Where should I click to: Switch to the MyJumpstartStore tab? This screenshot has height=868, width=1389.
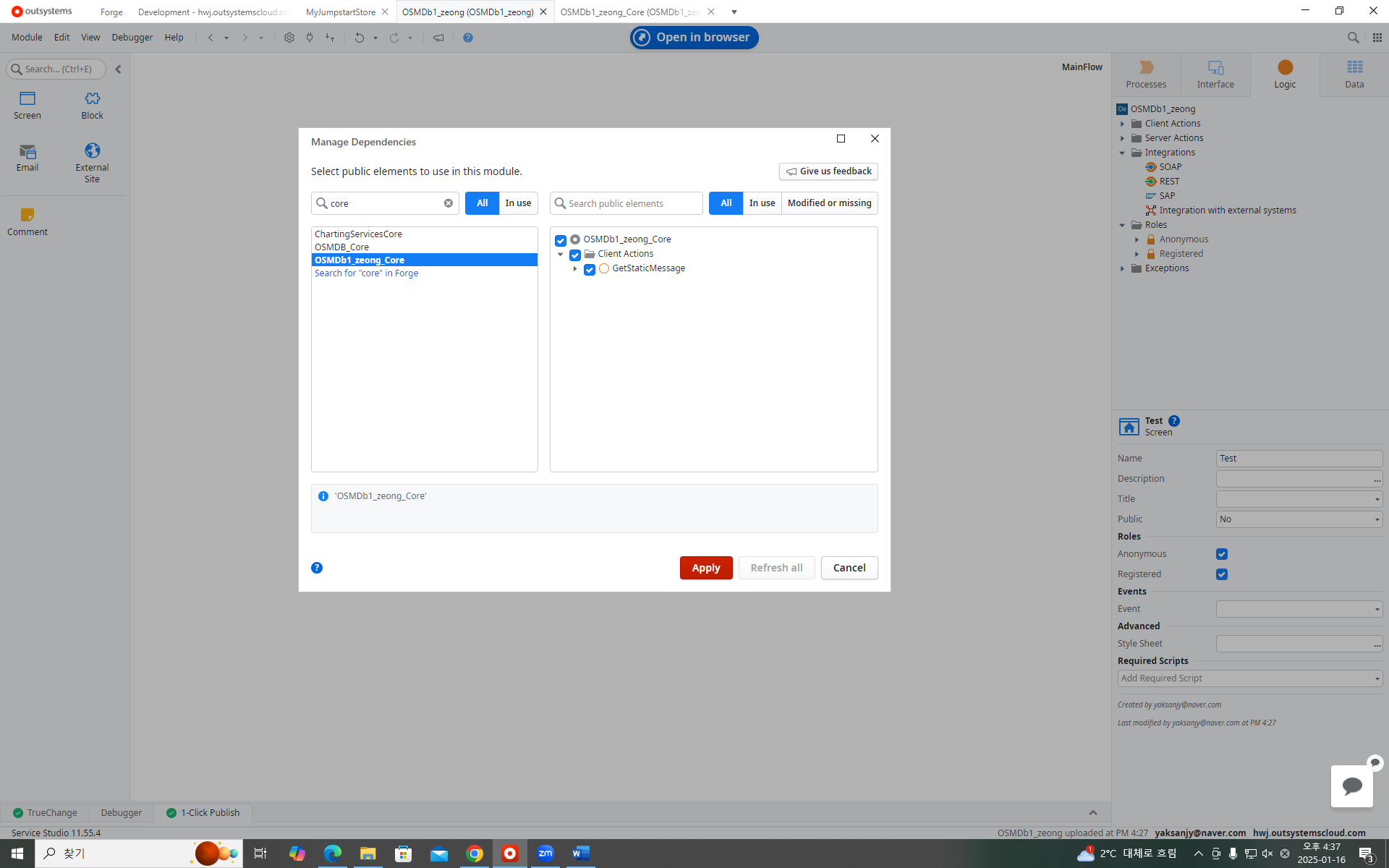click(340, 12)
